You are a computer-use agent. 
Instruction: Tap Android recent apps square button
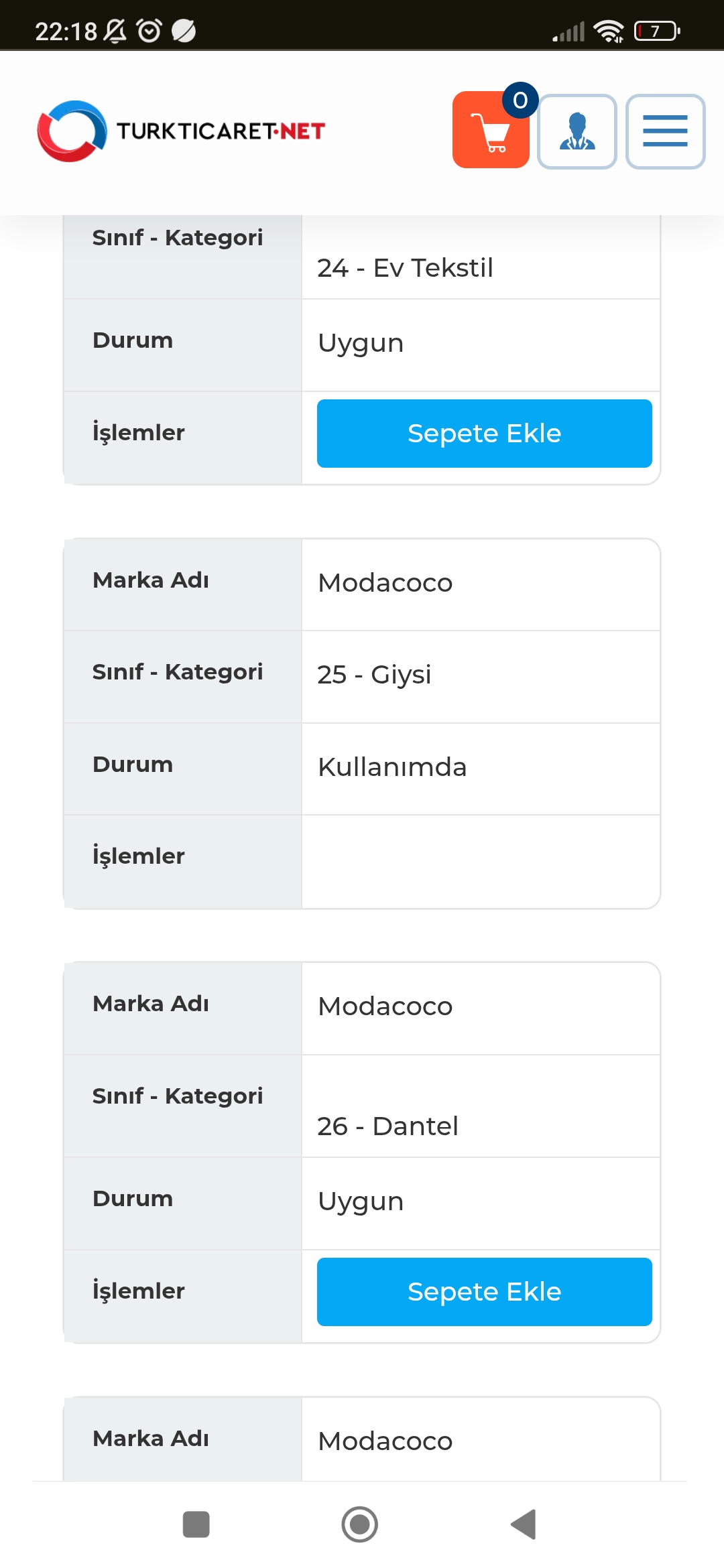(196, 1524)
